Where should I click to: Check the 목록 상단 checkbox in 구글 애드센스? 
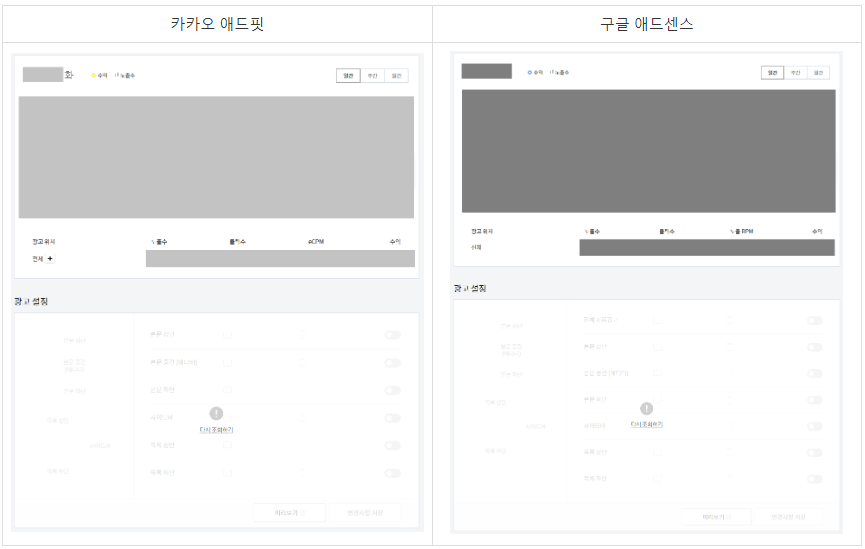click(657, 452)
